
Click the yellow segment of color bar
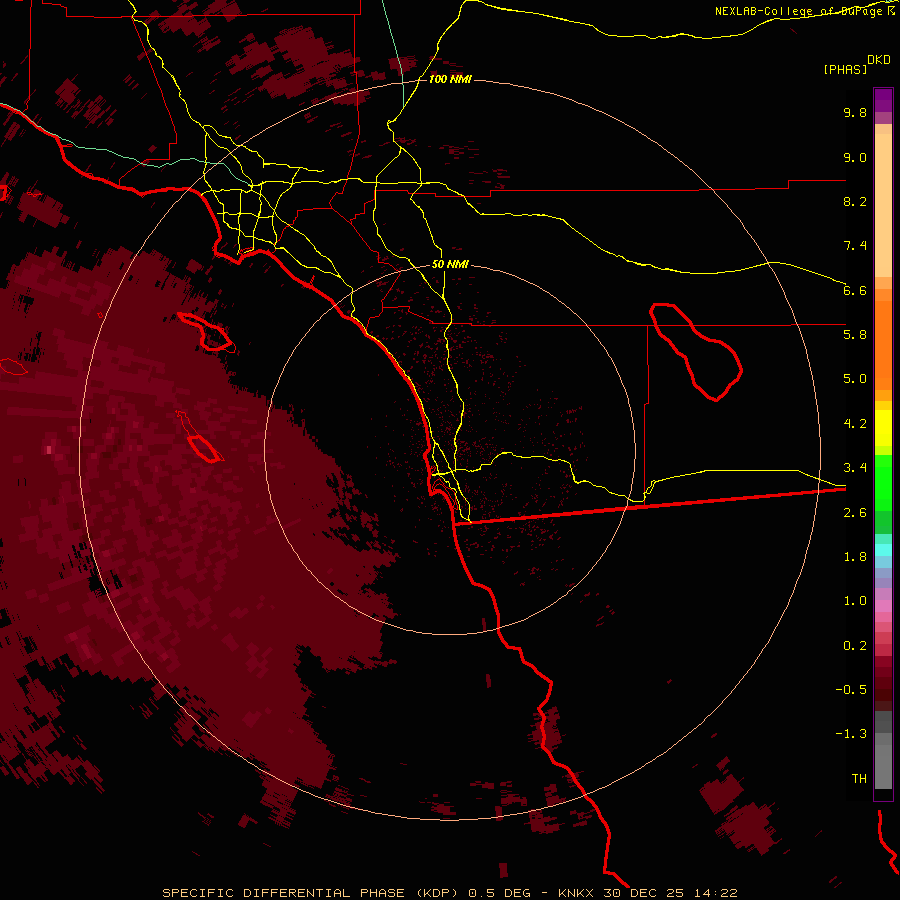[883, 428]
